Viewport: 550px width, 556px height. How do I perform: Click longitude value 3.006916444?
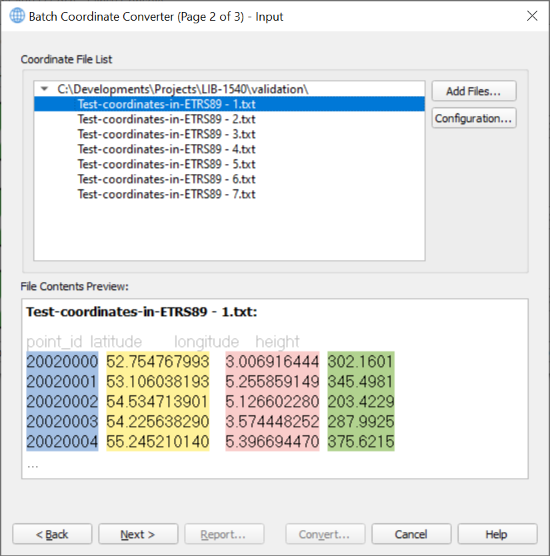tap(272, 362)
